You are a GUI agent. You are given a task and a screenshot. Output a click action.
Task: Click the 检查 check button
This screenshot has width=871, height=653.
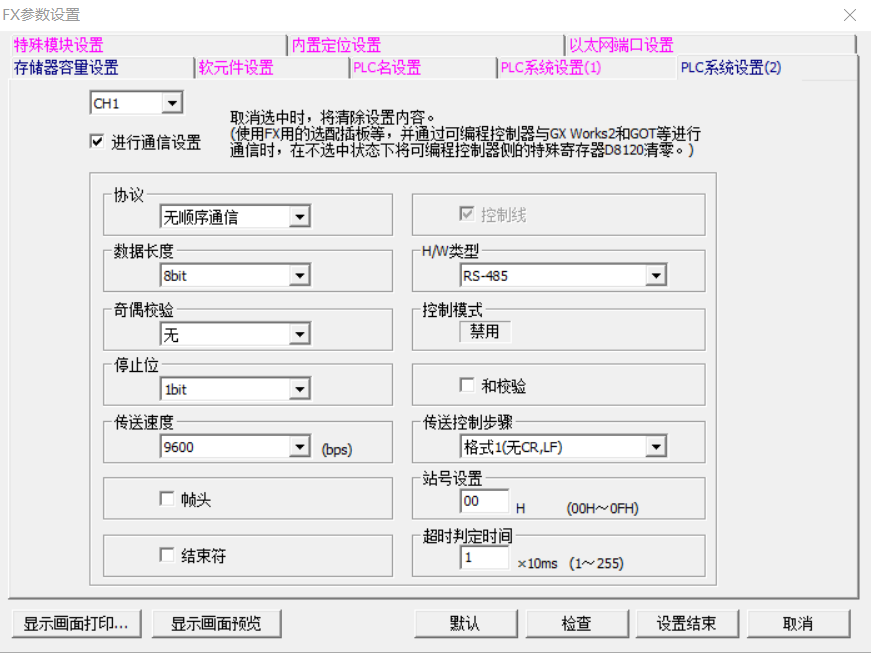click(576, 622)
